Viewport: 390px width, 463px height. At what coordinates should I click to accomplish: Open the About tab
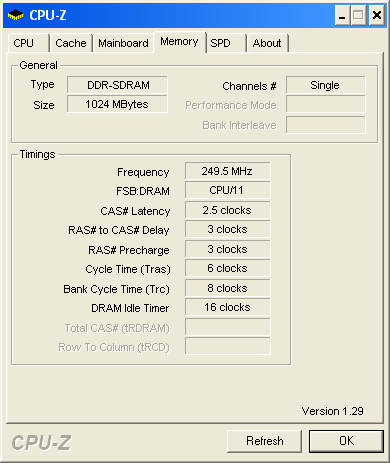(267, 43)
